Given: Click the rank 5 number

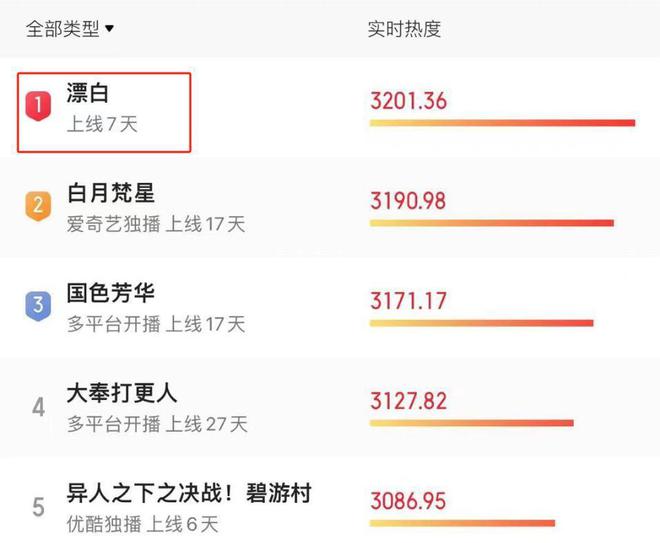Looking at the screenshot, I should point(38,507).
